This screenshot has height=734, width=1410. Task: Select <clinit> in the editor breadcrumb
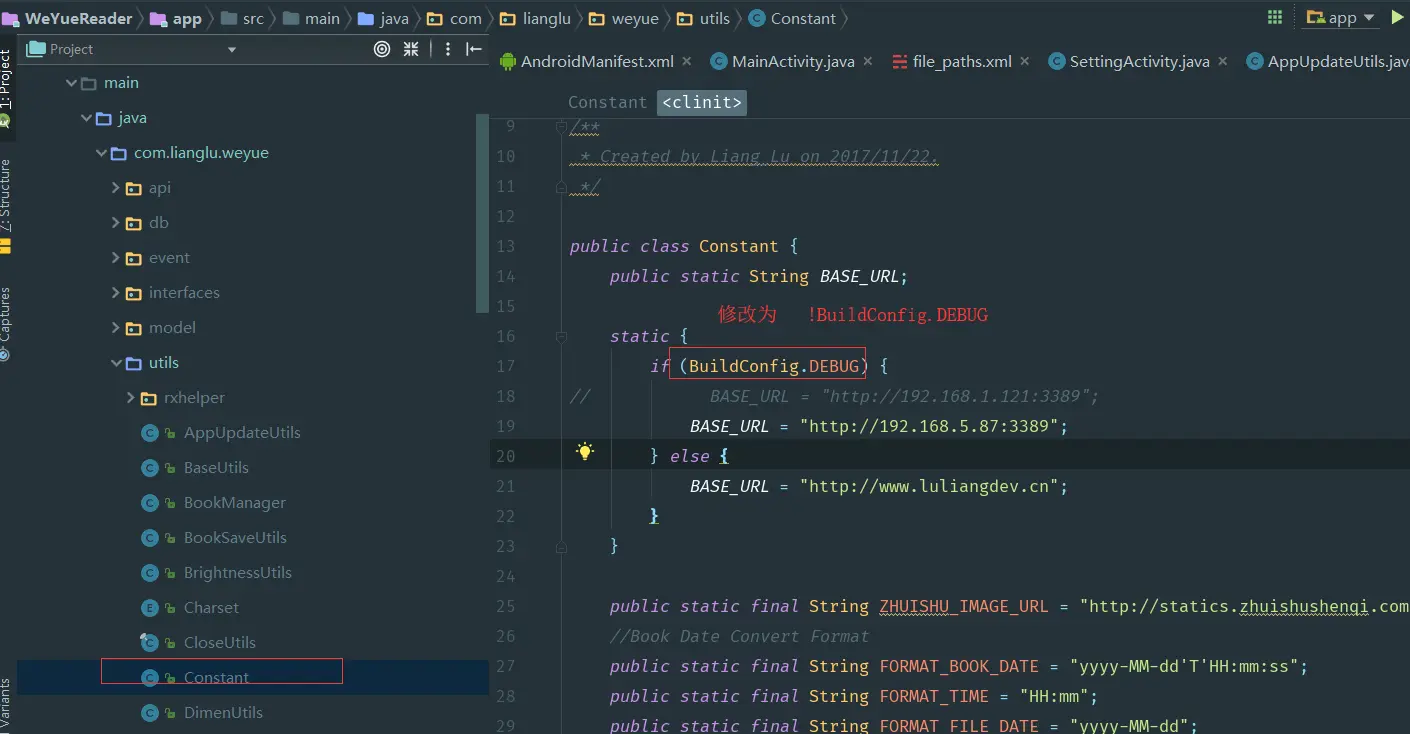(702, 102)
